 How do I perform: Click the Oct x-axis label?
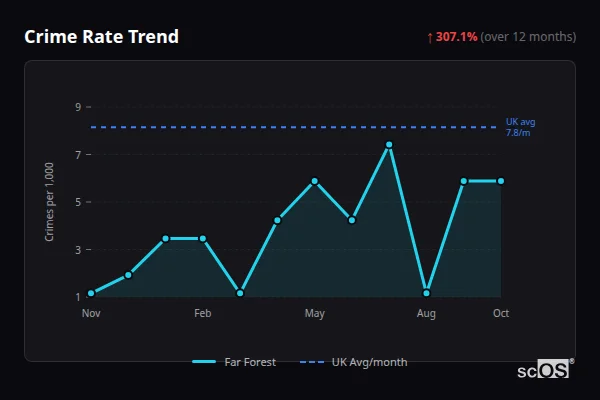pos(501,313)
